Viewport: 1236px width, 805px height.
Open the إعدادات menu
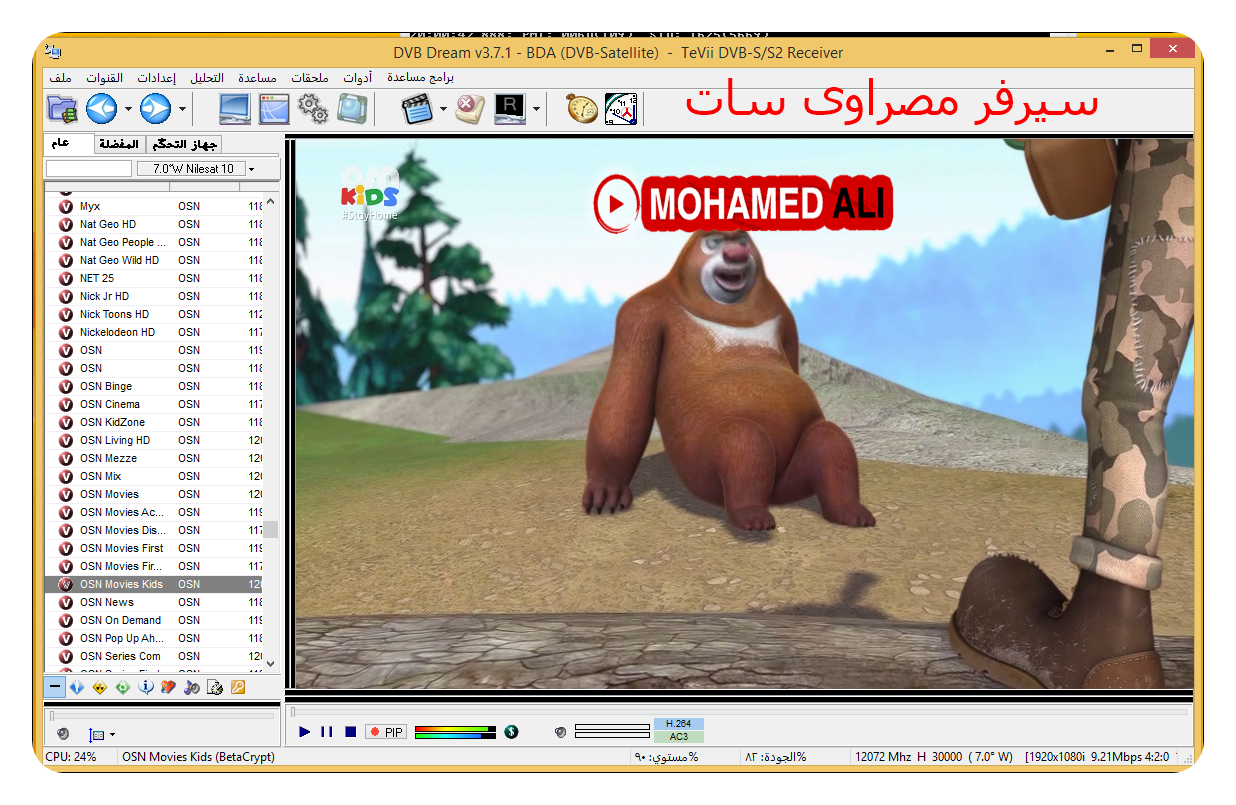pyautogui.click(x=156, y=77)
